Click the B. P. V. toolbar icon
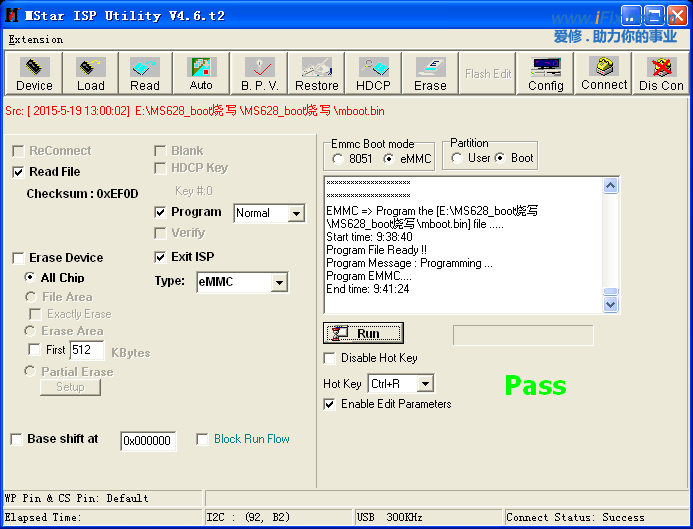The height and width of the screenshot is (529, 693). point(259,74)
